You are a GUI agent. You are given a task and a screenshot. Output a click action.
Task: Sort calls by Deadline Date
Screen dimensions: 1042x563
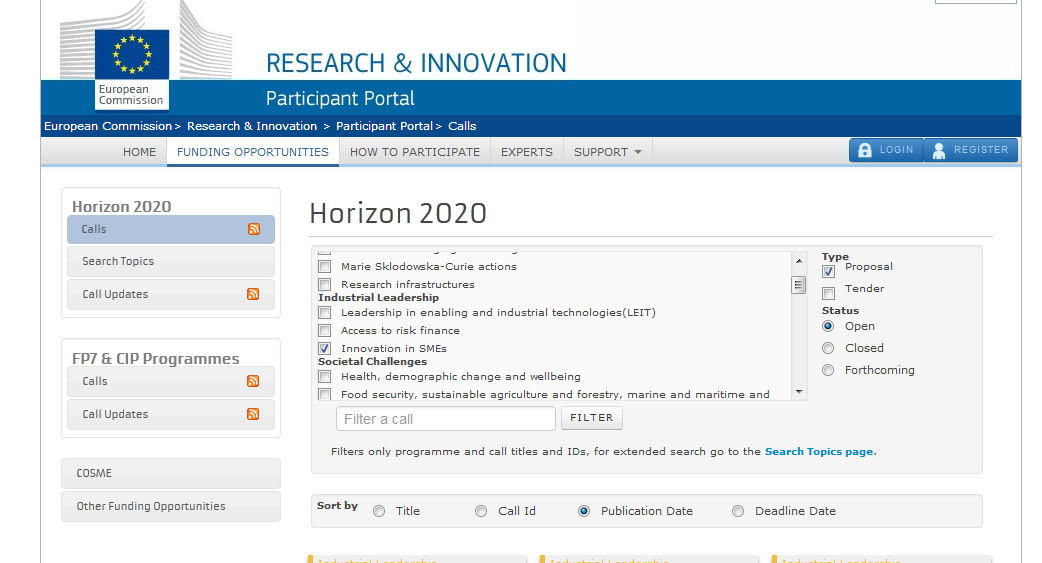pyautogui.click(x=738, y=511)
